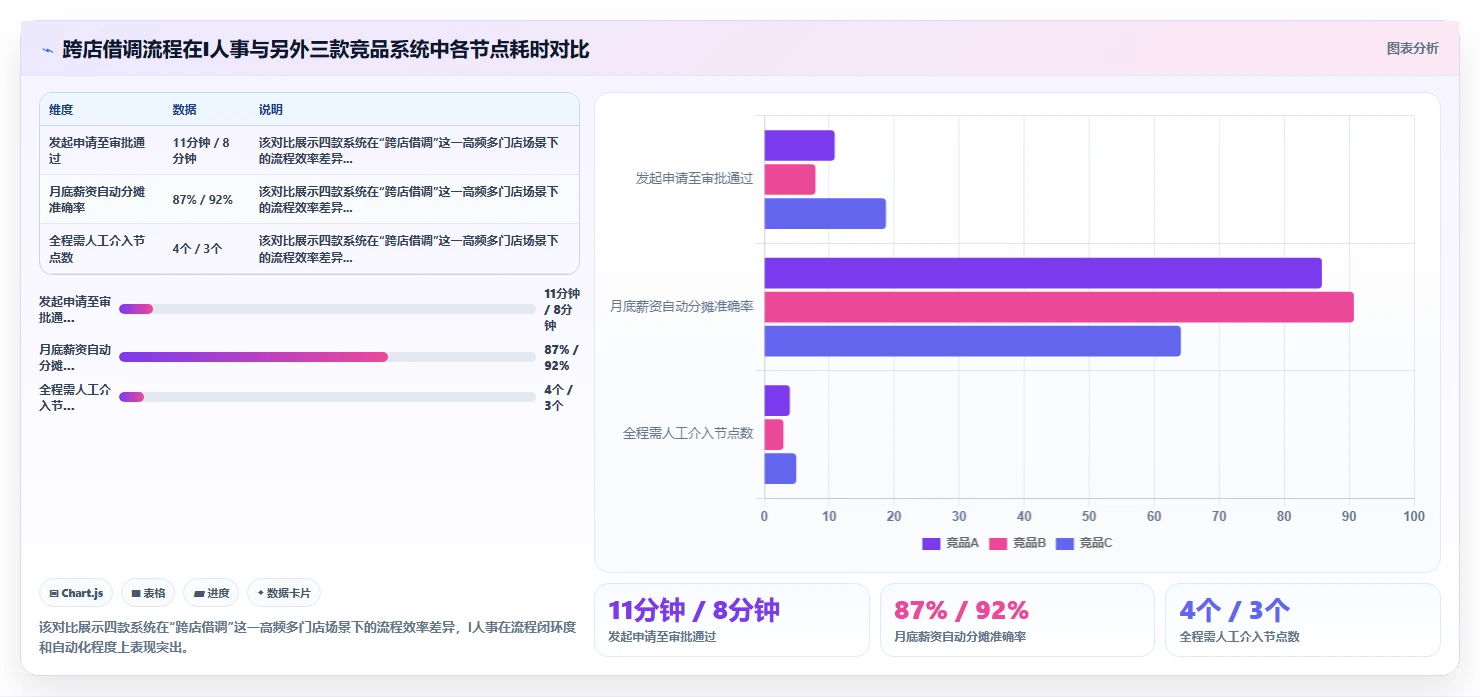This screenshot has height=697, width=1480.
Task: Select the Chart.js tag chip
Action: [x=77, y=593]
